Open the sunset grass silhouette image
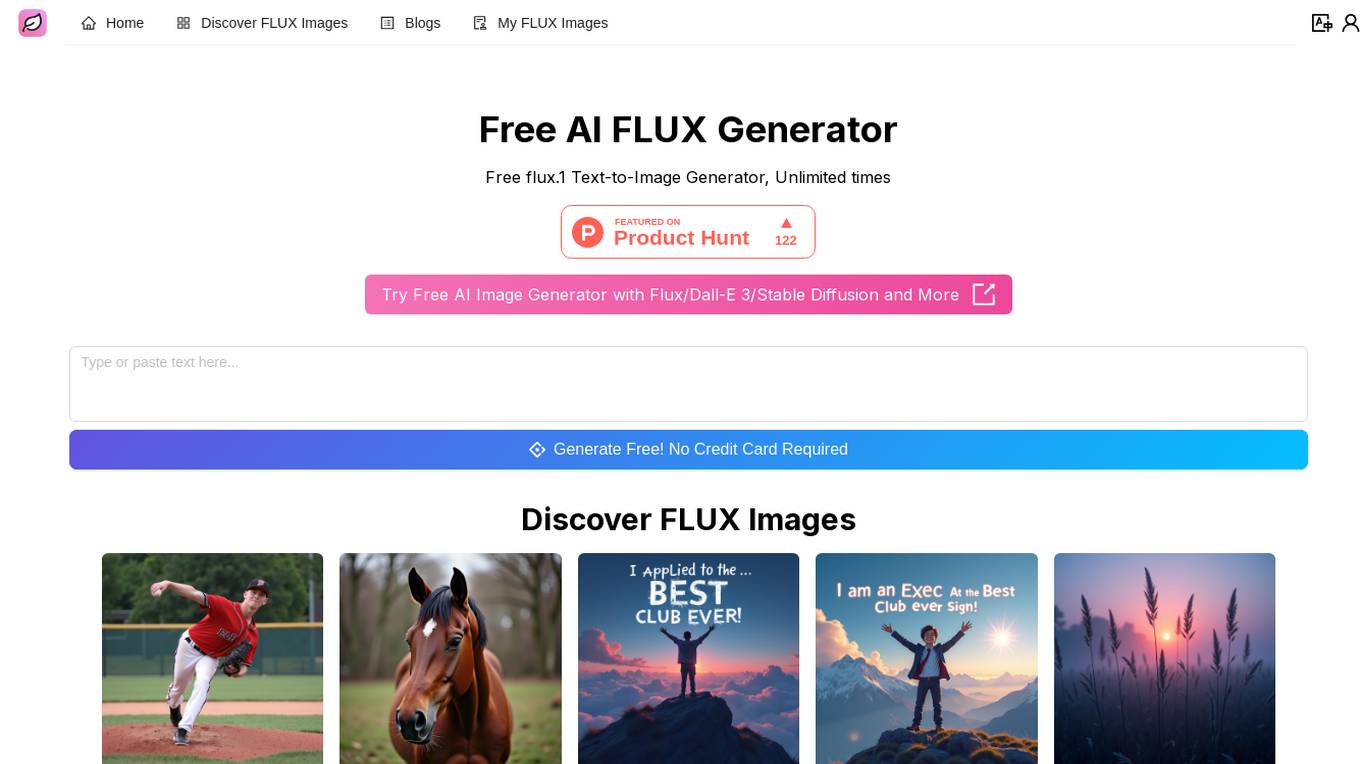Viewport: 1360px width, 764px height. click(1164, 658)
